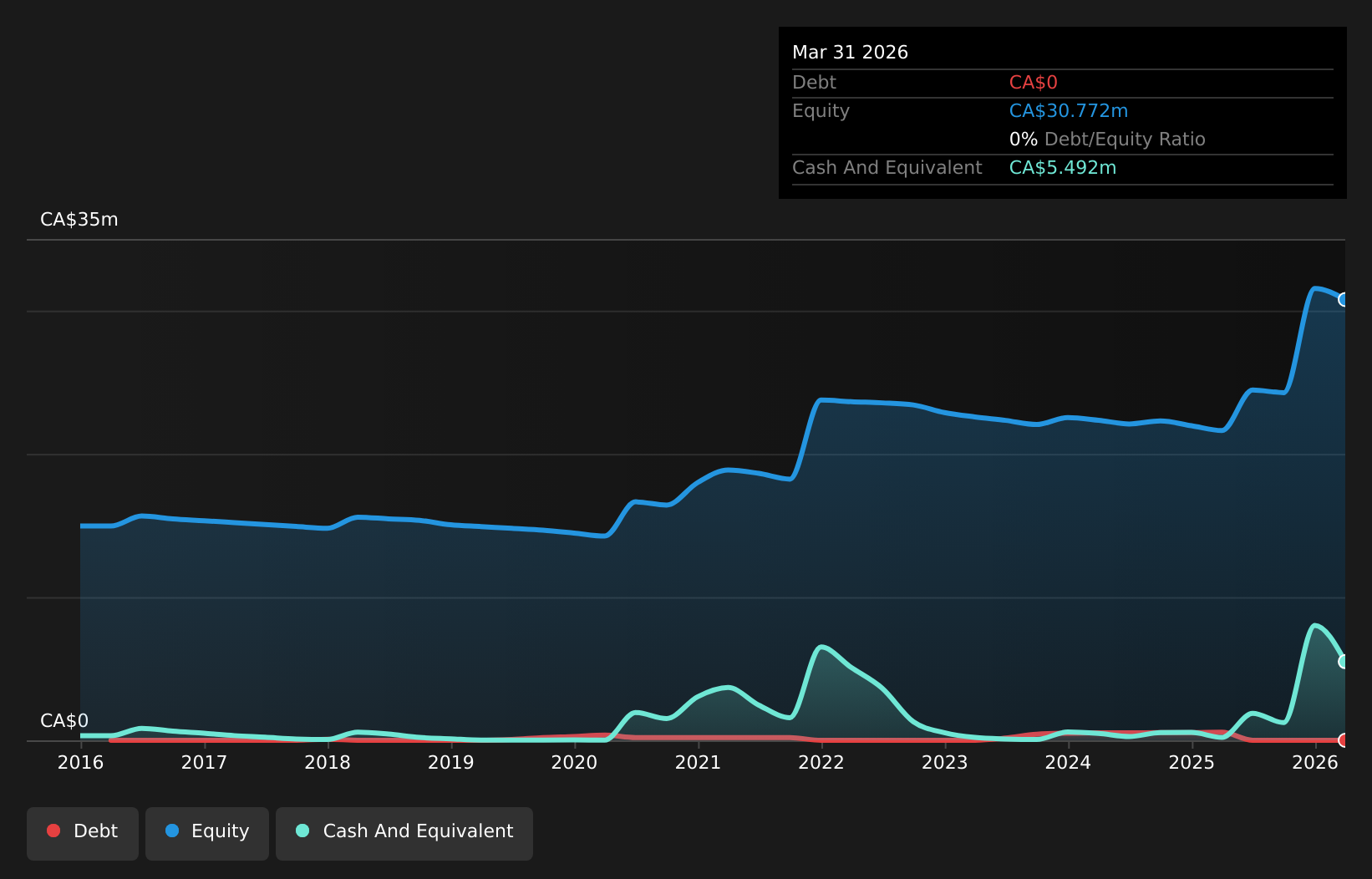Click the 2018 x-axis label
The width and height of the screenshot is (1372, 879).
click(328, 763)
